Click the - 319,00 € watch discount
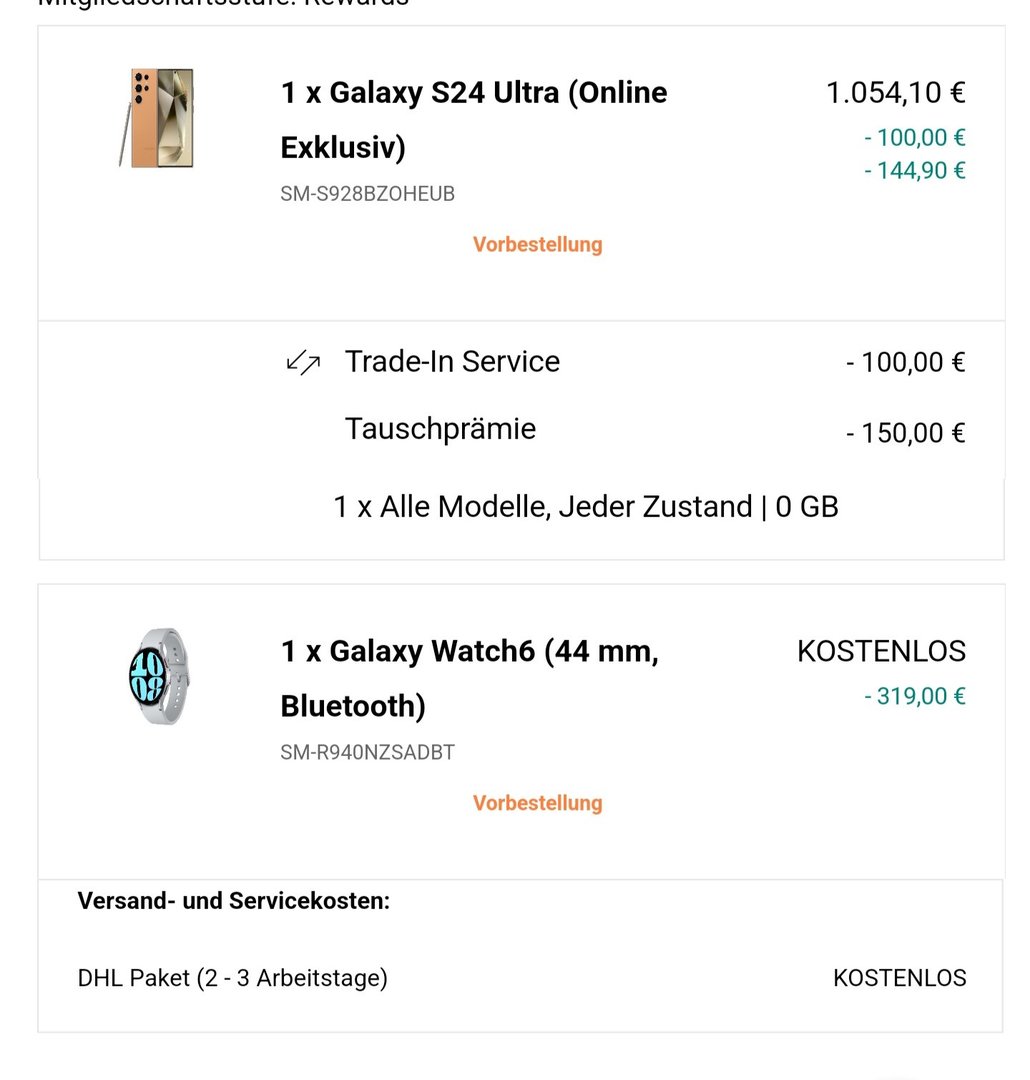Image resolution: width=1030 pixels, height=1080 pixels. [x=914, y=696]
